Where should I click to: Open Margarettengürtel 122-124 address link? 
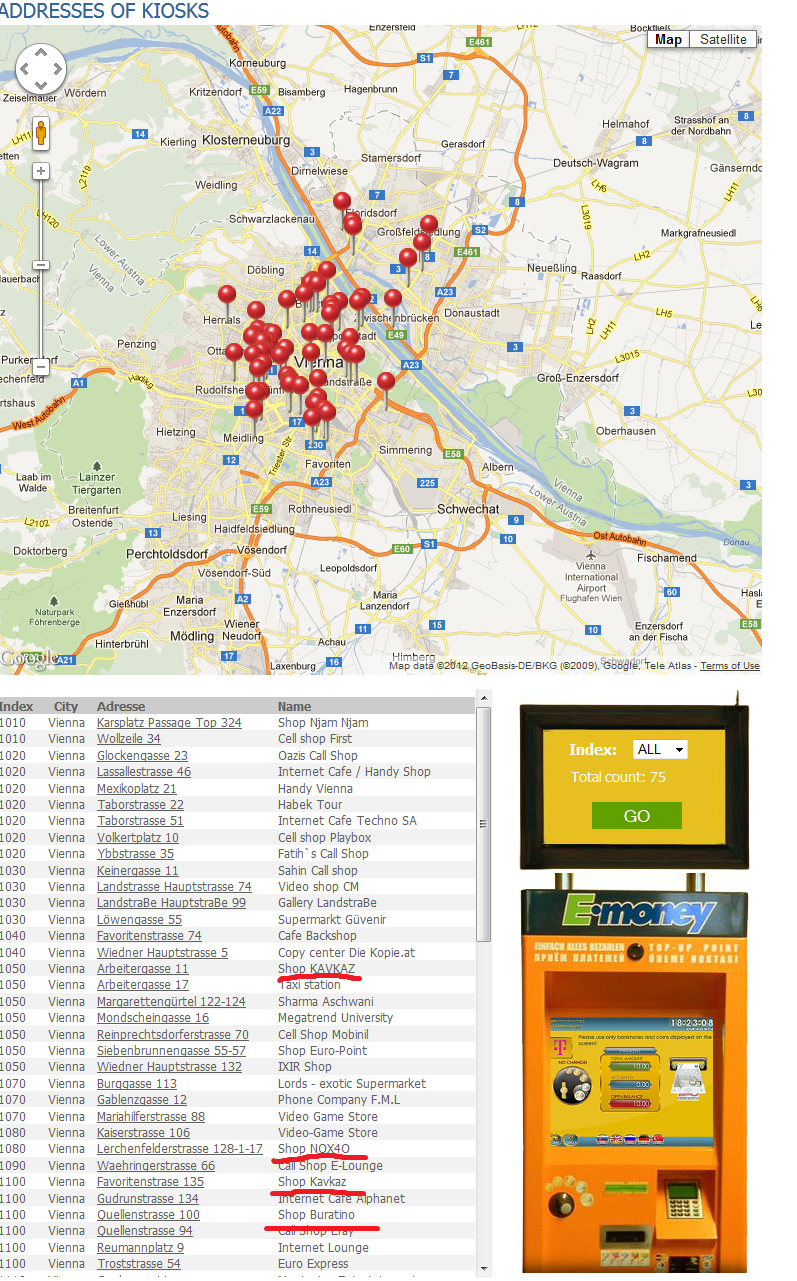(171, 1002)
